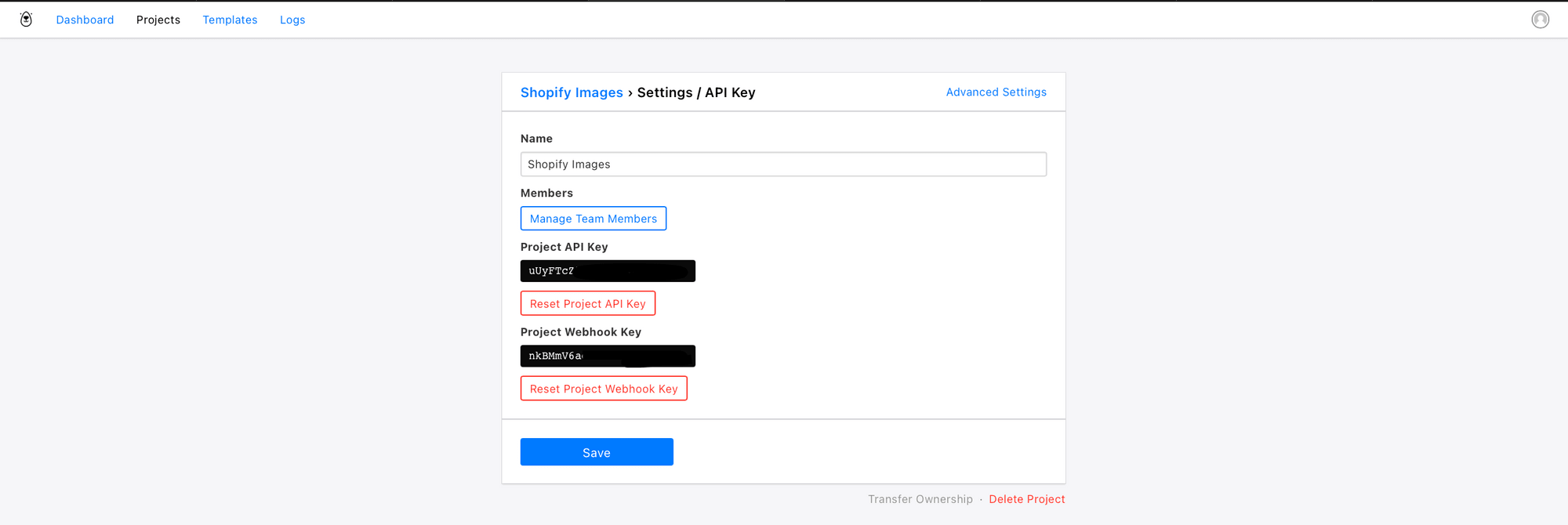Go to the Dashboard page

coord(85,20)
